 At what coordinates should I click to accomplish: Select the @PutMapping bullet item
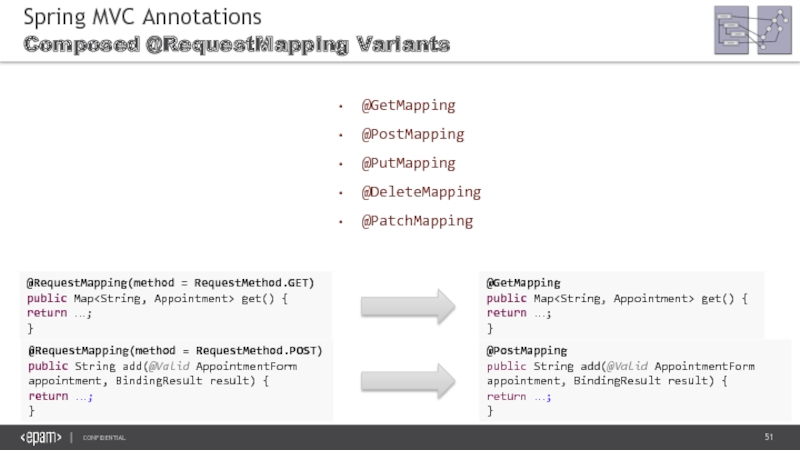[408, 163]
